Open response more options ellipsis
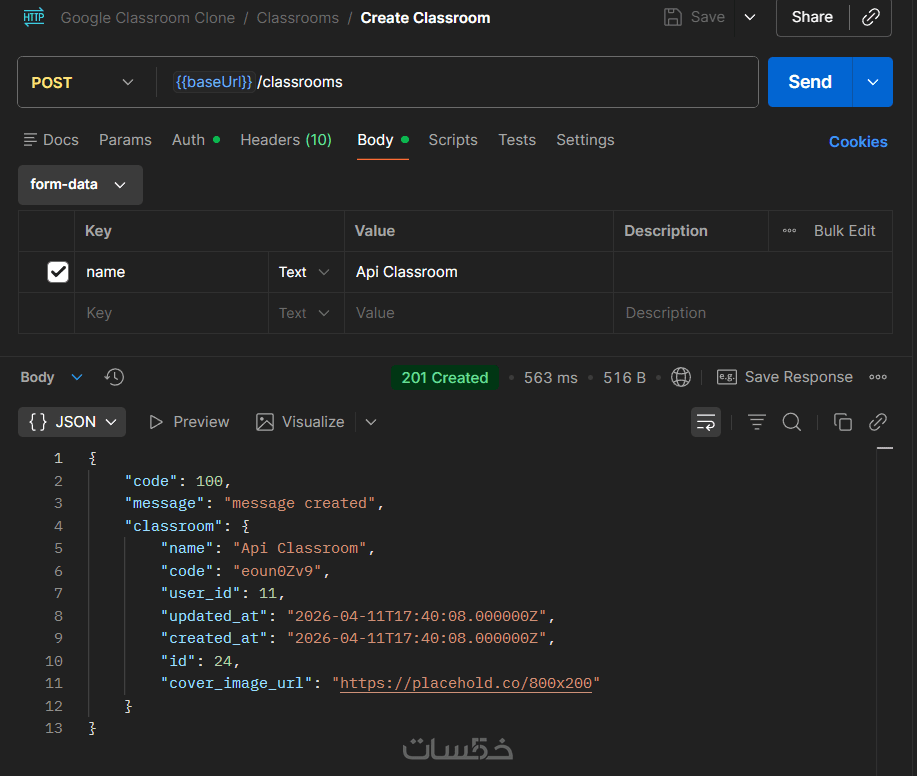The height and width of the screenshot is (776, 917). pos(878,377)
